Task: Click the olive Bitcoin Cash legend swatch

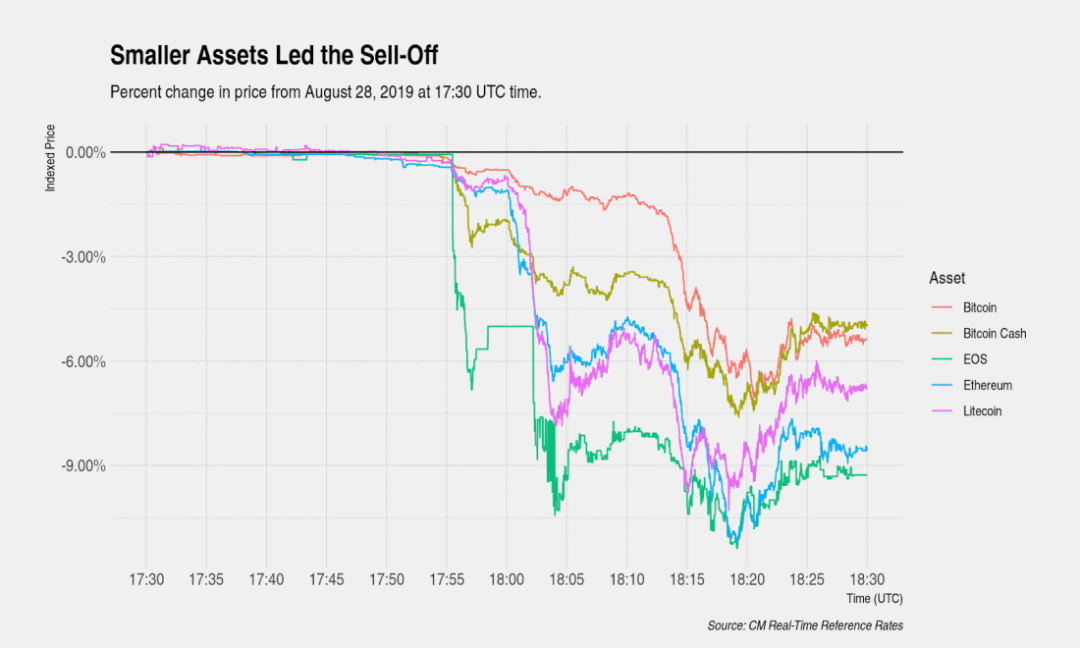Action: point(942,334)
